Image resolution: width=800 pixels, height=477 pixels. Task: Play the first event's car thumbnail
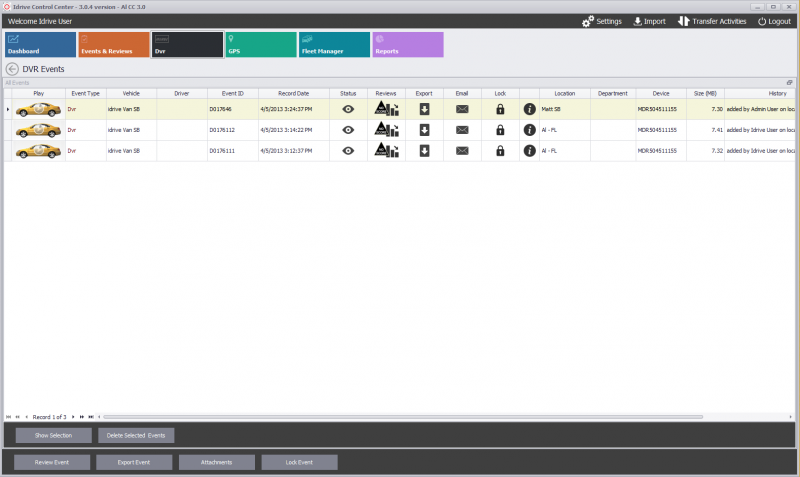coord(38,108)
